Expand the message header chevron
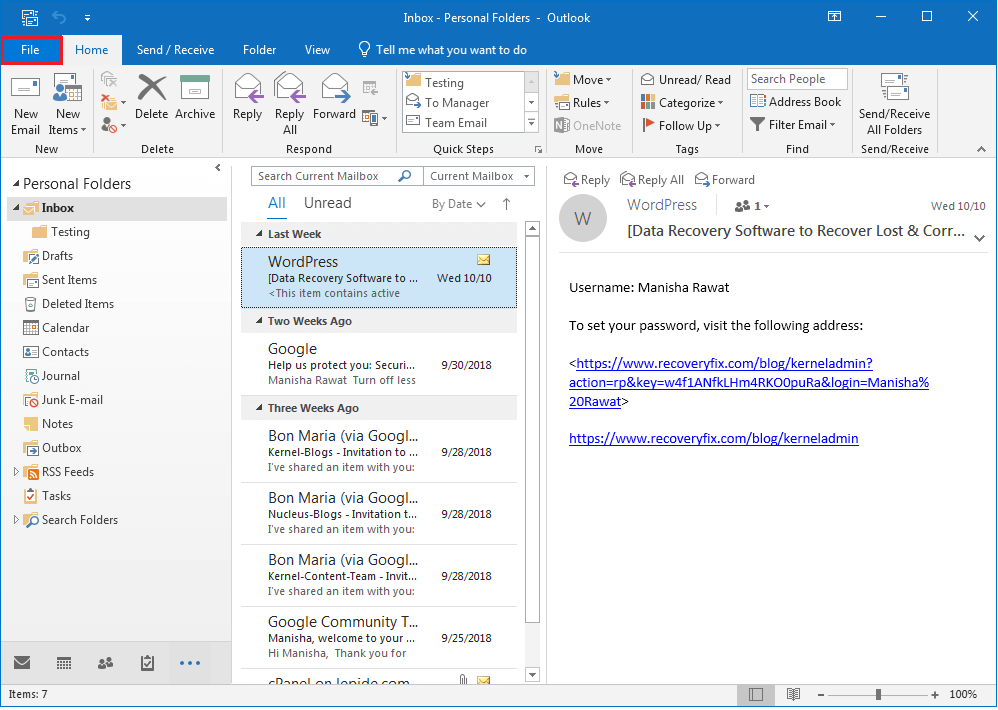The height and width of the screenshot is (710, 998). 980,238
